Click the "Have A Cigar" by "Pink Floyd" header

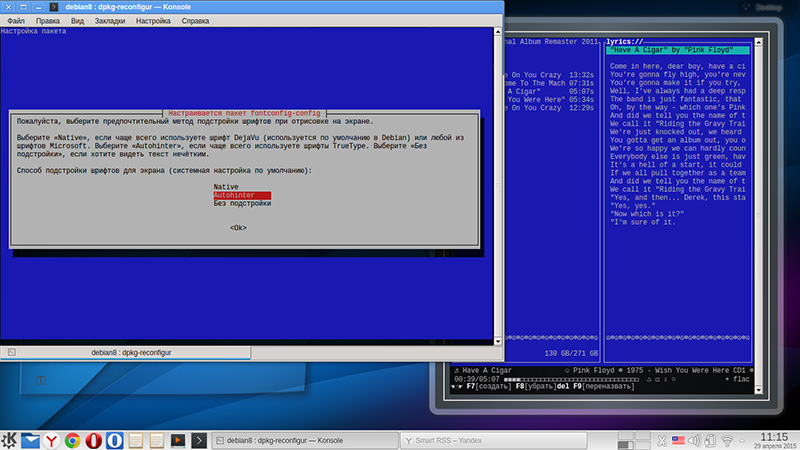pos(678,50)
